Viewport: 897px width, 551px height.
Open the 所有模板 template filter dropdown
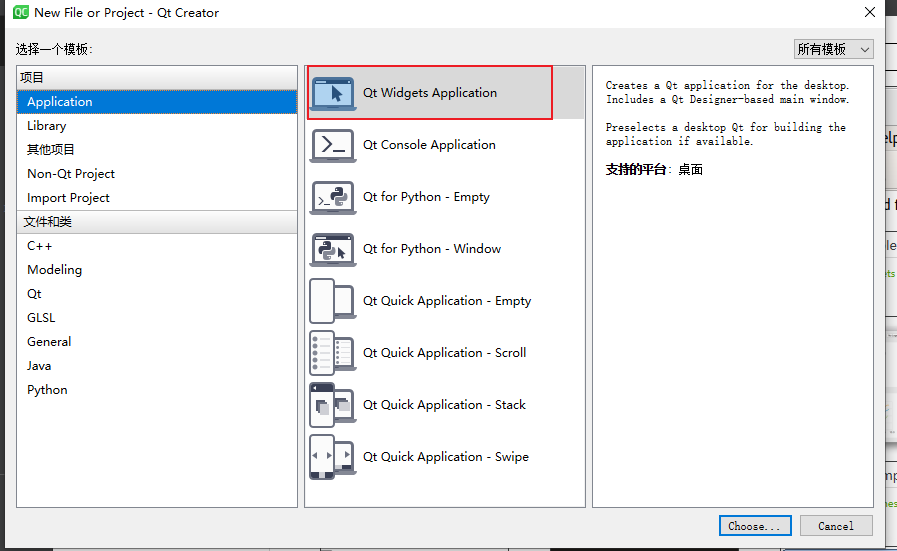coord(834,49)
